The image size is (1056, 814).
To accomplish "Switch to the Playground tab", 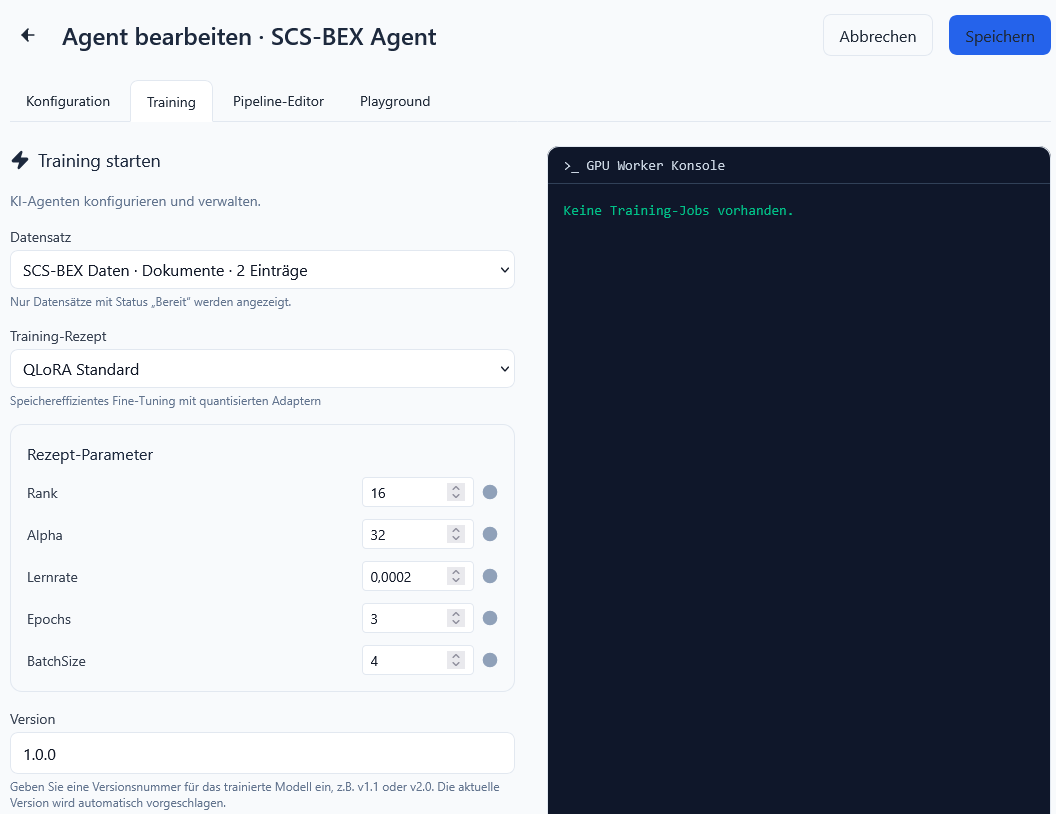I will [x=395, y=101].
